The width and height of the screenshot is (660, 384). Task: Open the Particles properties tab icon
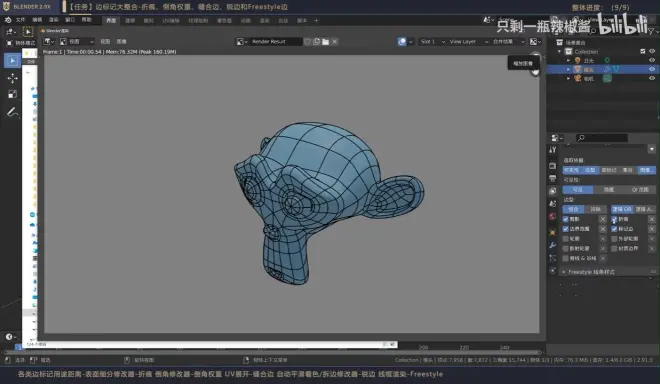click(553, 258)
